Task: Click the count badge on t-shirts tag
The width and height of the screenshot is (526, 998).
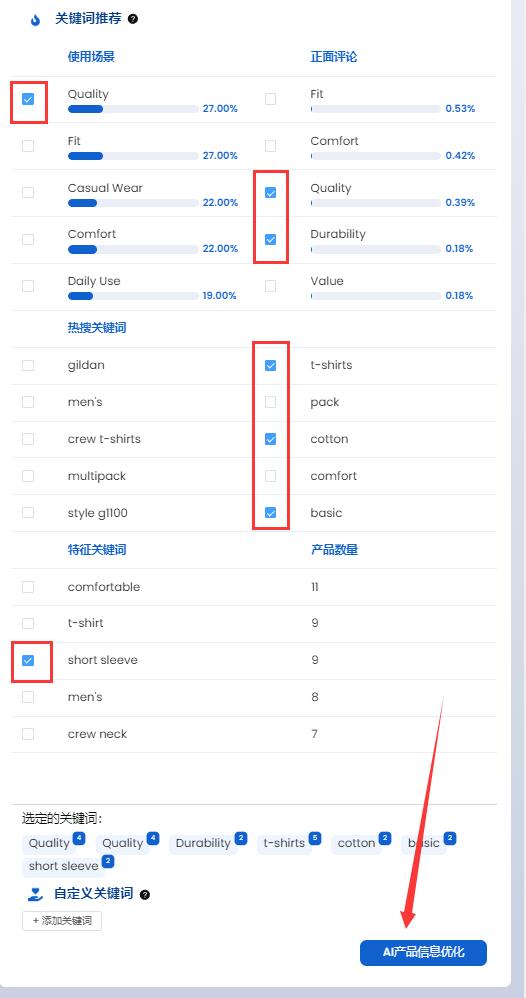Action: tap(315, 838)
